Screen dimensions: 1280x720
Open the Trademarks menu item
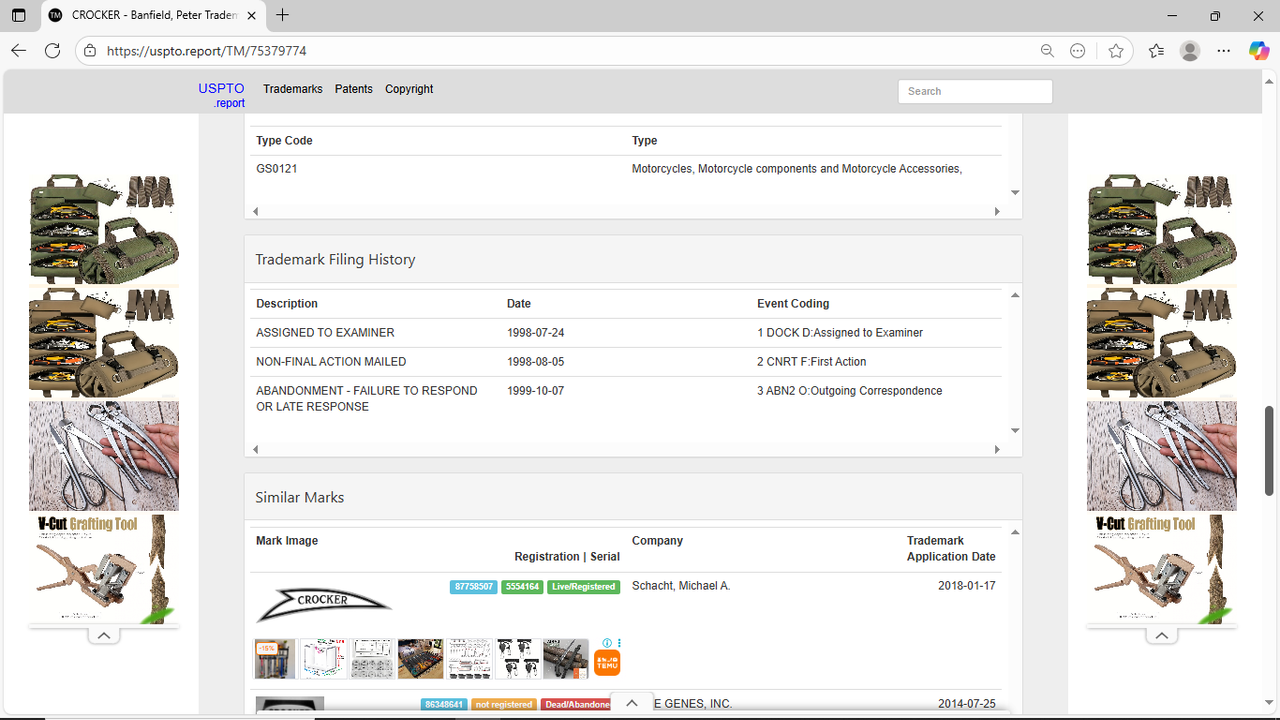click(293, 89)
